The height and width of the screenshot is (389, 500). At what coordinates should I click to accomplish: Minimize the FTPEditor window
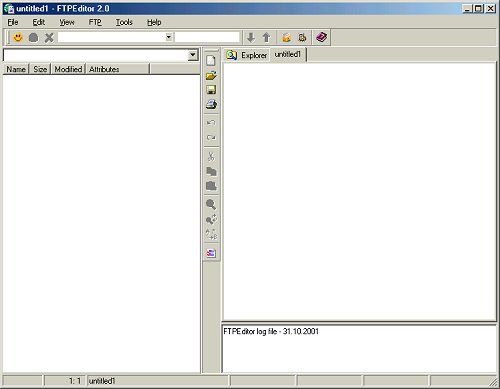click(x=468, y=9)
